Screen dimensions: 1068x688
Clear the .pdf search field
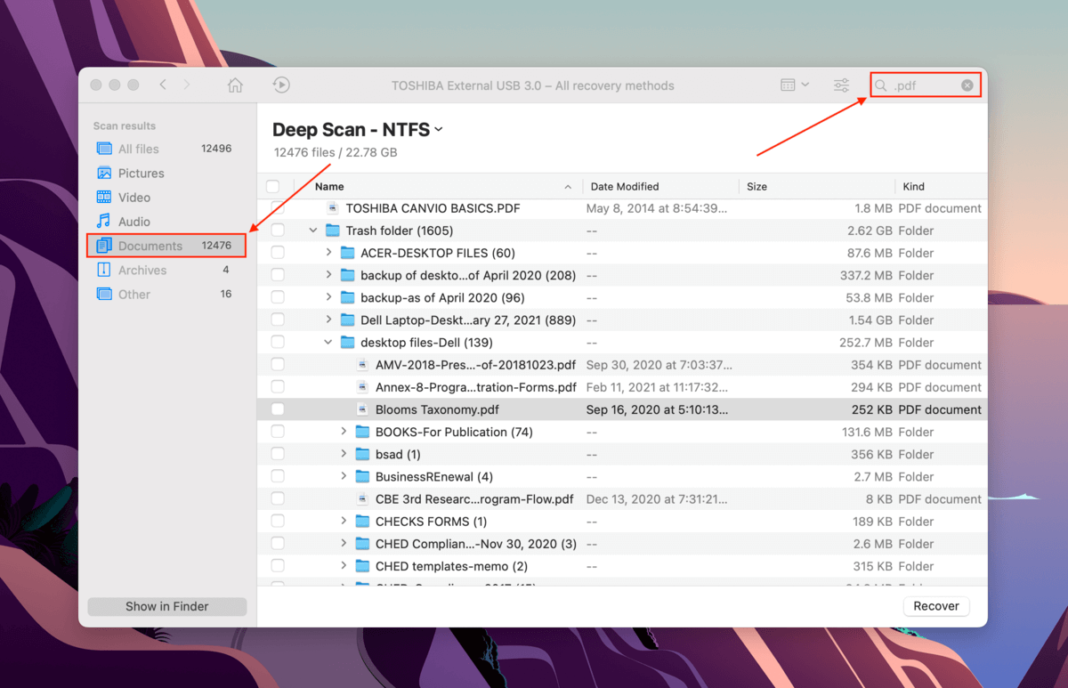tap(966, 85)
